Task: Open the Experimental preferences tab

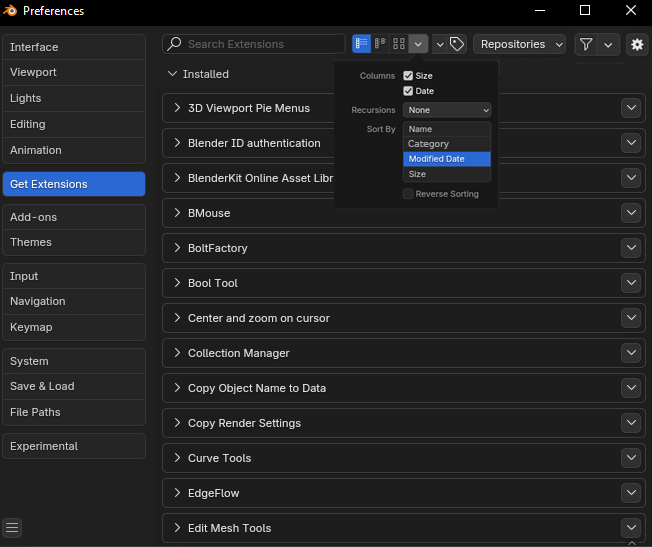Action: [x=74, y=446]
